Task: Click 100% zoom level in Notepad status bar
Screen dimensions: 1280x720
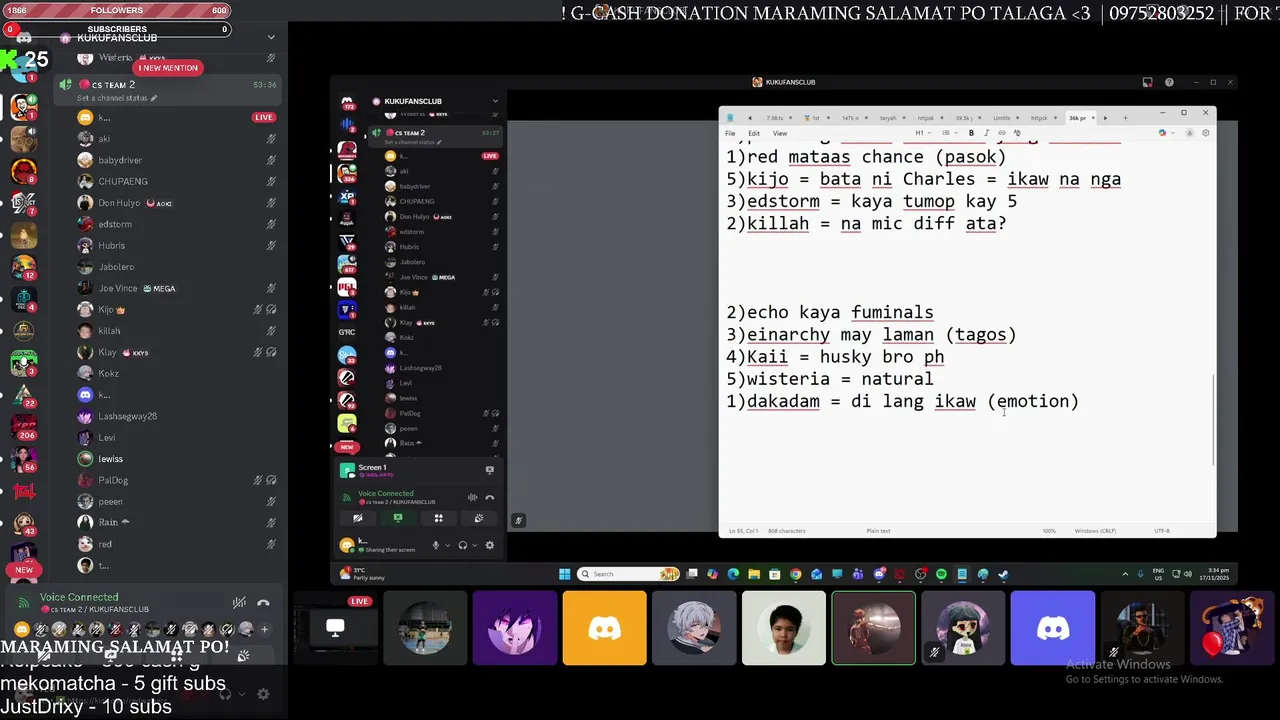Action: coord(1049,531)
